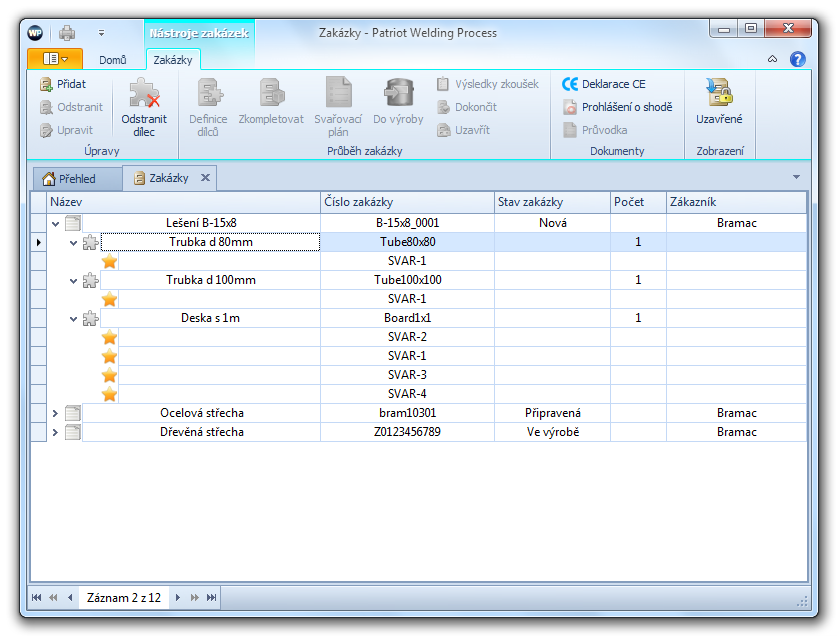The image size is (838, 636).
Task: Click document icon of Ocelová střecha
Action: [x=73, y=413]
